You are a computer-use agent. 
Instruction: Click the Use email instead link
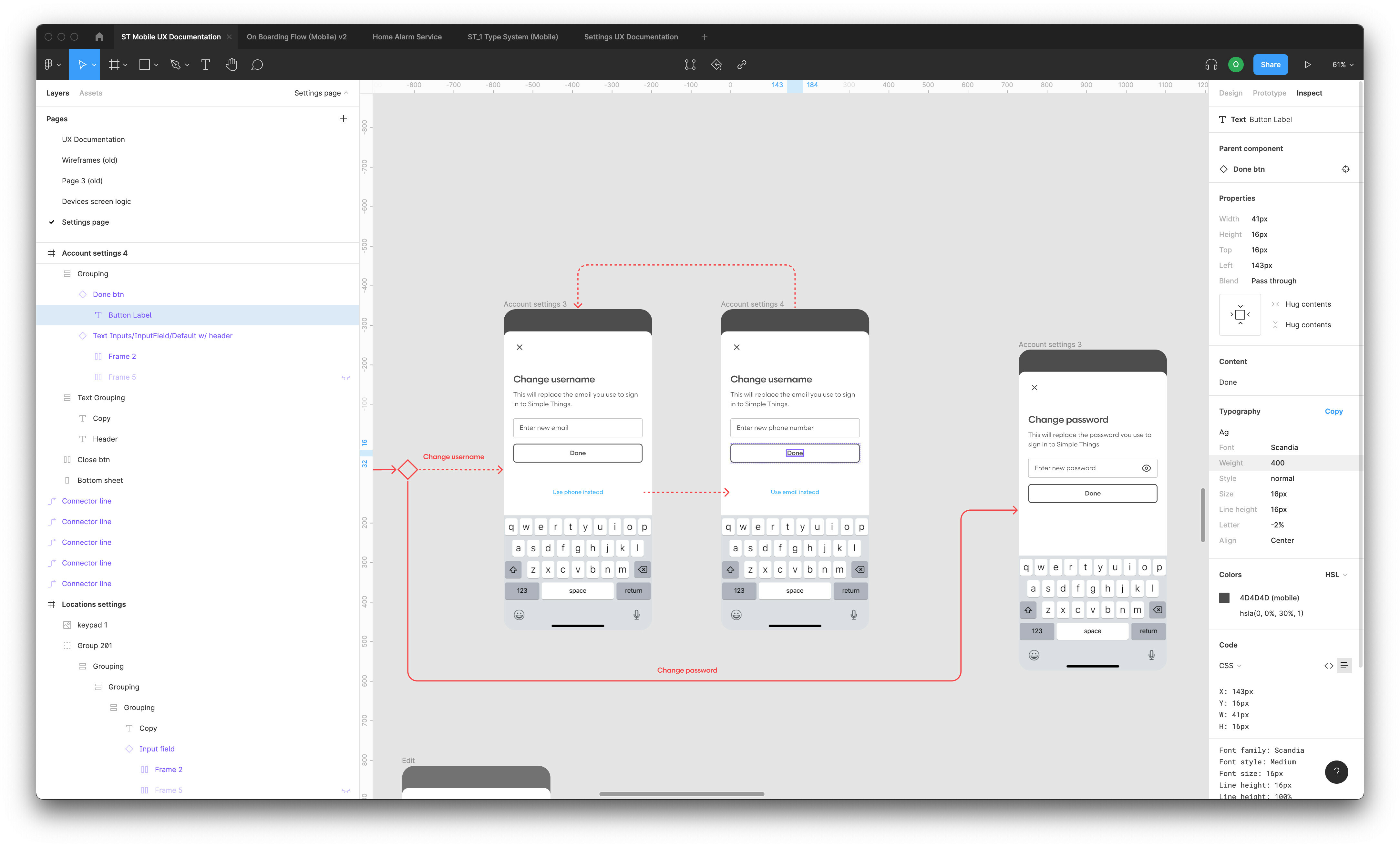(795, 492)
